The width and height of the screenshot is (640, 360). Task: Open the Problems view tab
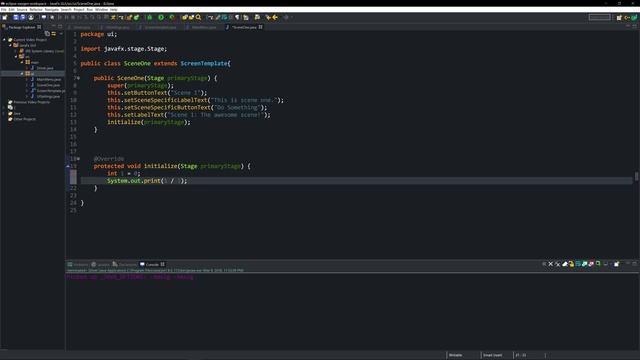click(x=78, y=264)
